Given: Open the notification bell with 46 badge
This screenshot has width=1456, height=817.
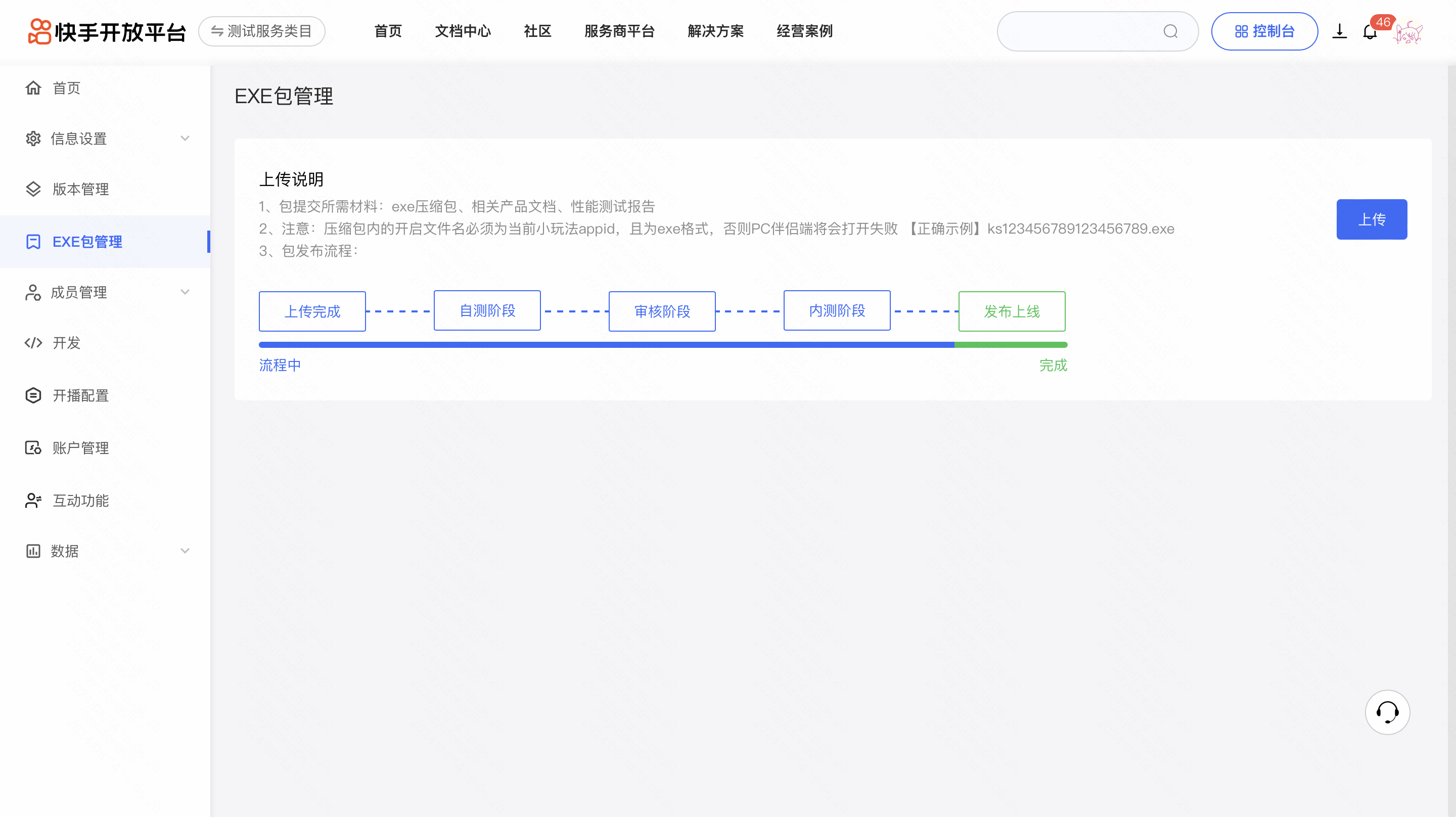Looking at the screenshot, I should click(x=1370, y=32).
